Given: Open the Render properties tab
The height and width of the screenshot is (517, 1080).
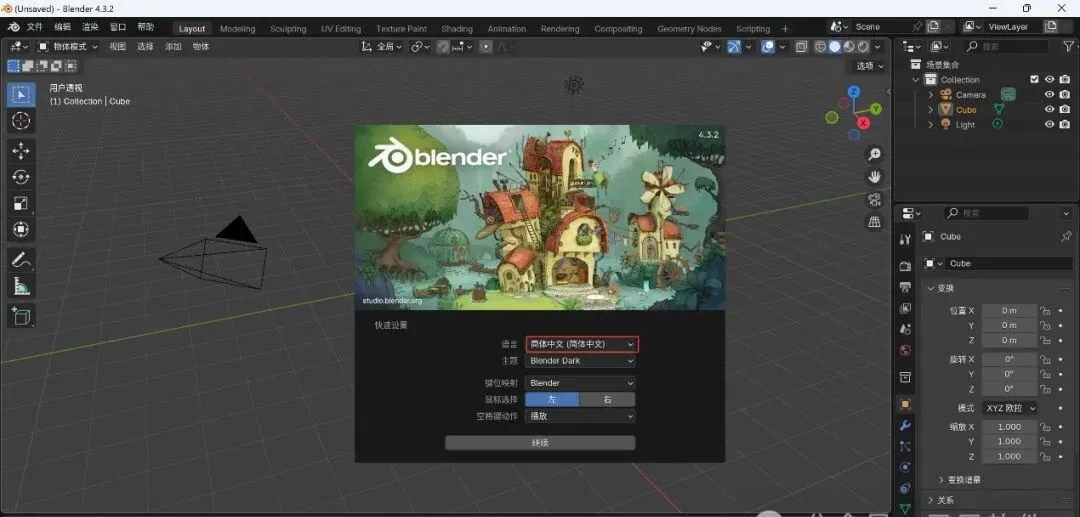Looking at the screenshot, I should click(x=905, y=266).
